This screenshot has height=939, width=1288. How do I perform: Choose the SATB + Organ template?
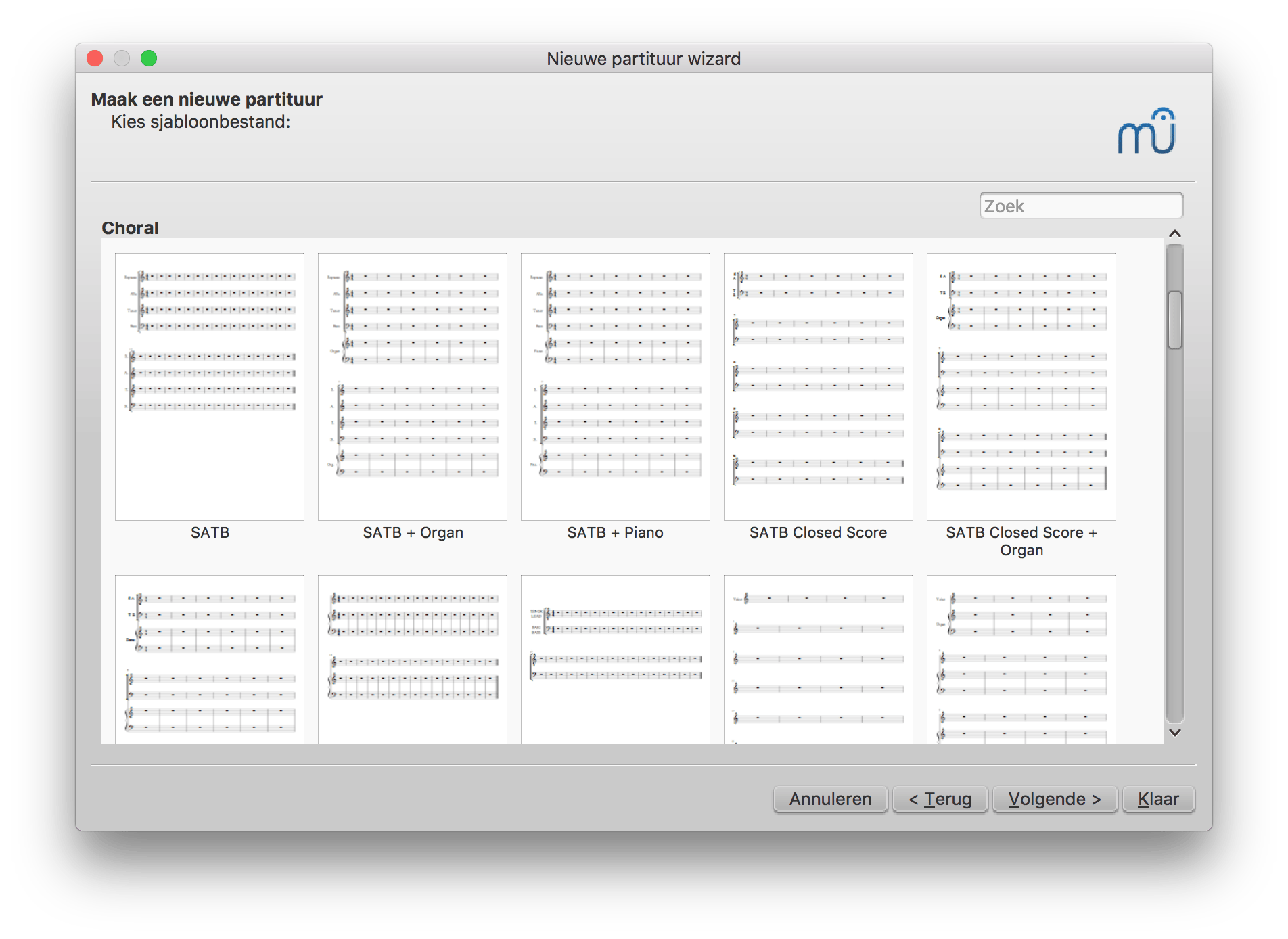tap(413, 386)
